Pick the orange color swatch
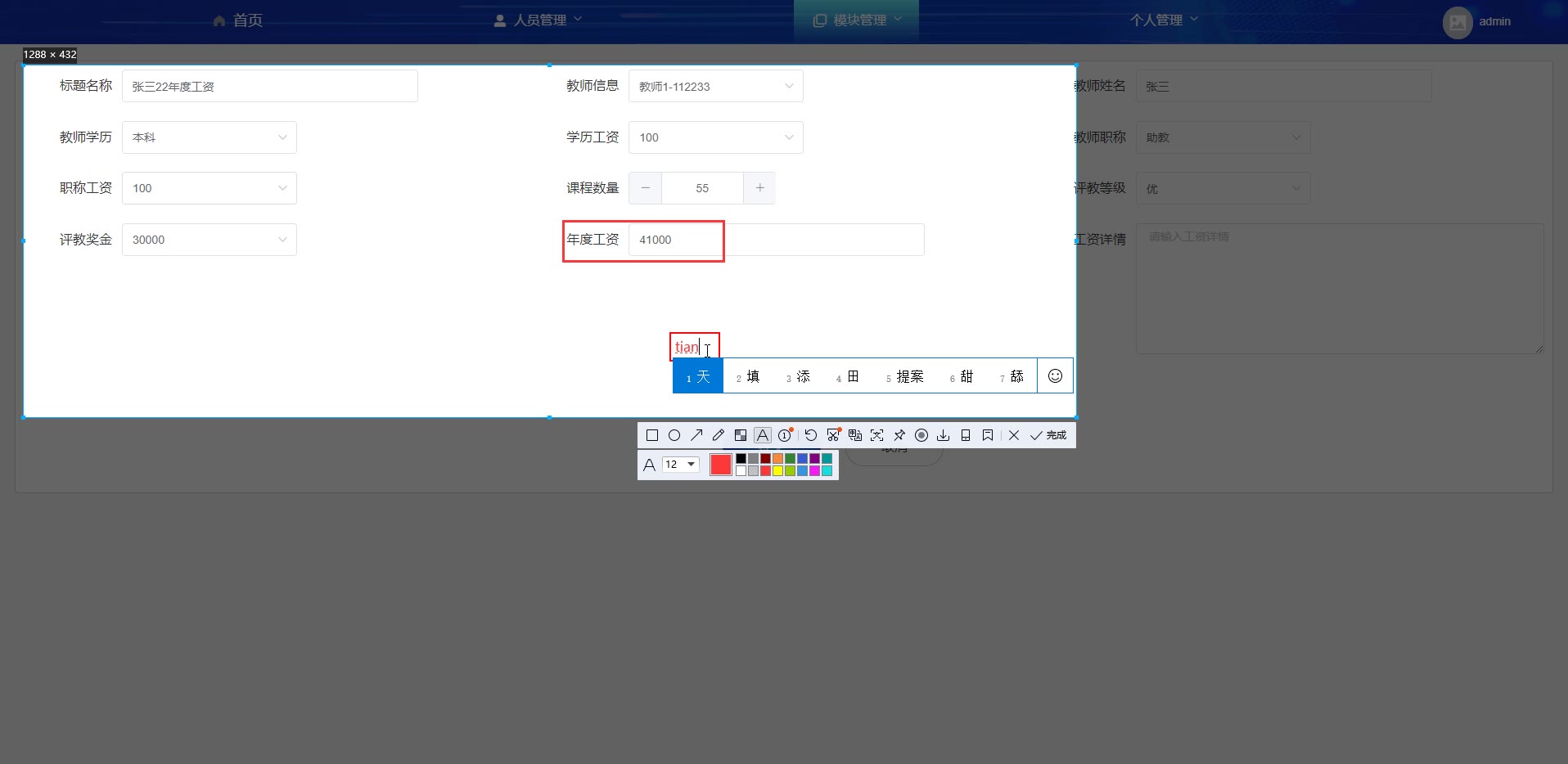The height and width of the screenshot is (764, 1568). click(777, 459)
